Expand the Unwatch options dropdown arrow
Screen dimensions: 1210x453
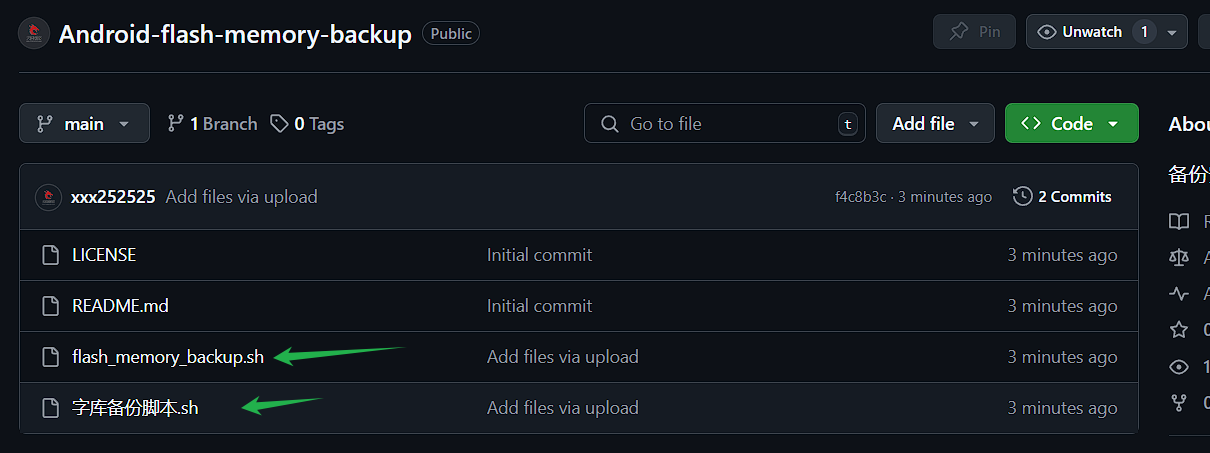[1173, 32]
